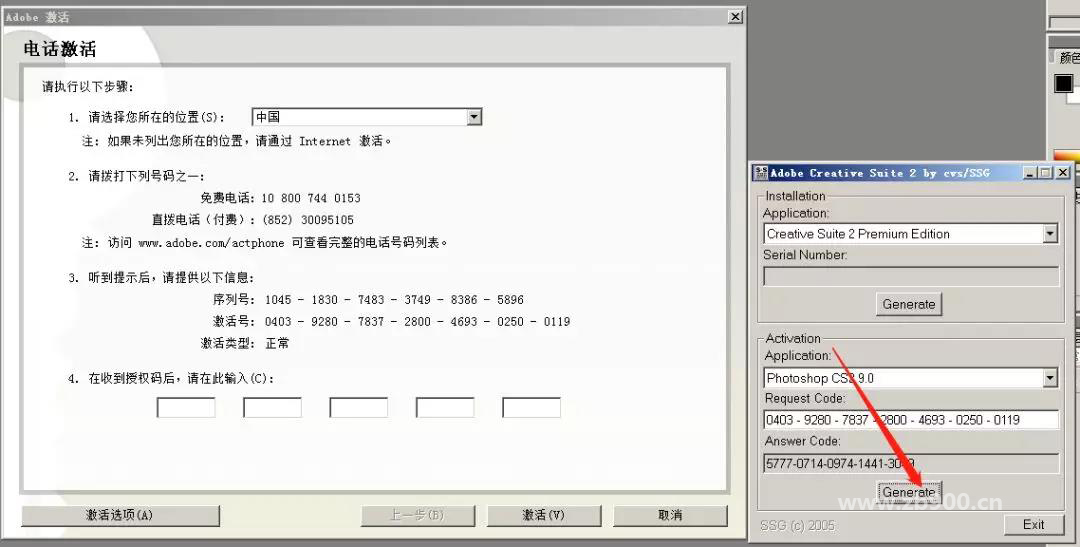The width and height of the screenshot is (1080, 547).
Task: Click the disabled 上一步(B) button
Action: coord(418,515)
